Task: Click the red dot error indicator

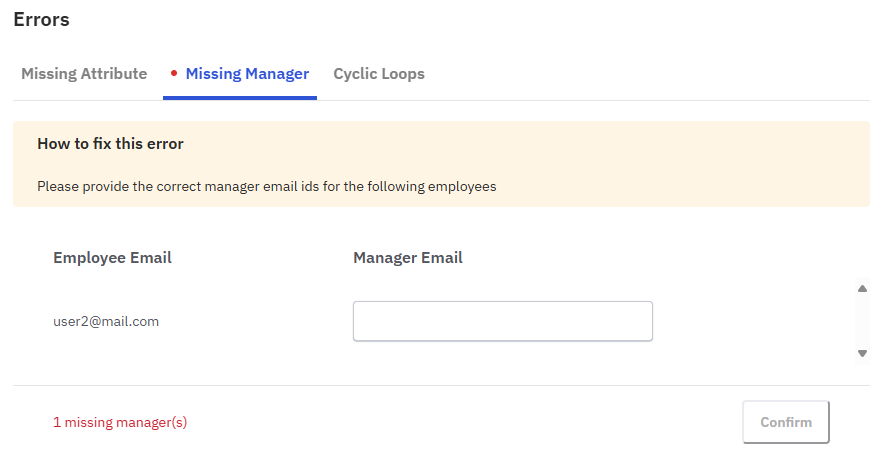Action: 174,74
